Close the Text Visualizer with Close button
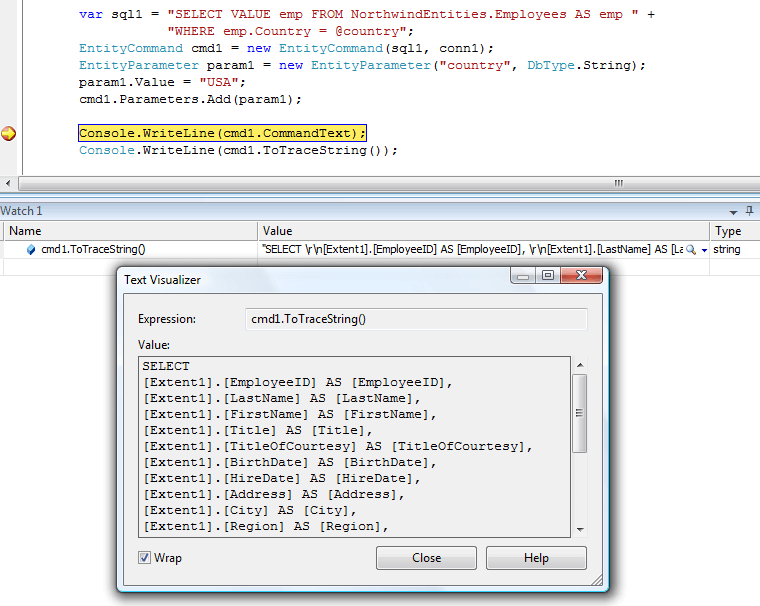 tap(426, 558)
